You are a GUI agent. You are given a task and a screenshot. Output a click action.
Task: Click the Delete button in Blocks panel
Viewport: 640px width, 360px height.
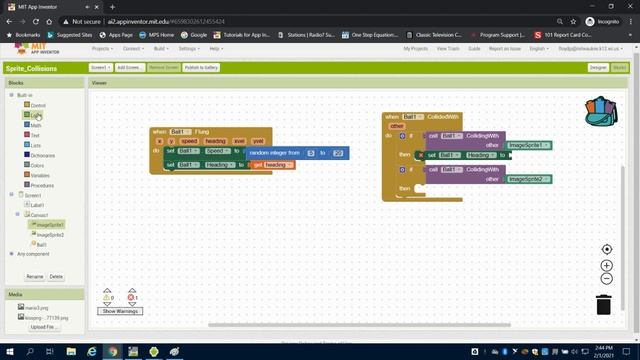(56, 276)
